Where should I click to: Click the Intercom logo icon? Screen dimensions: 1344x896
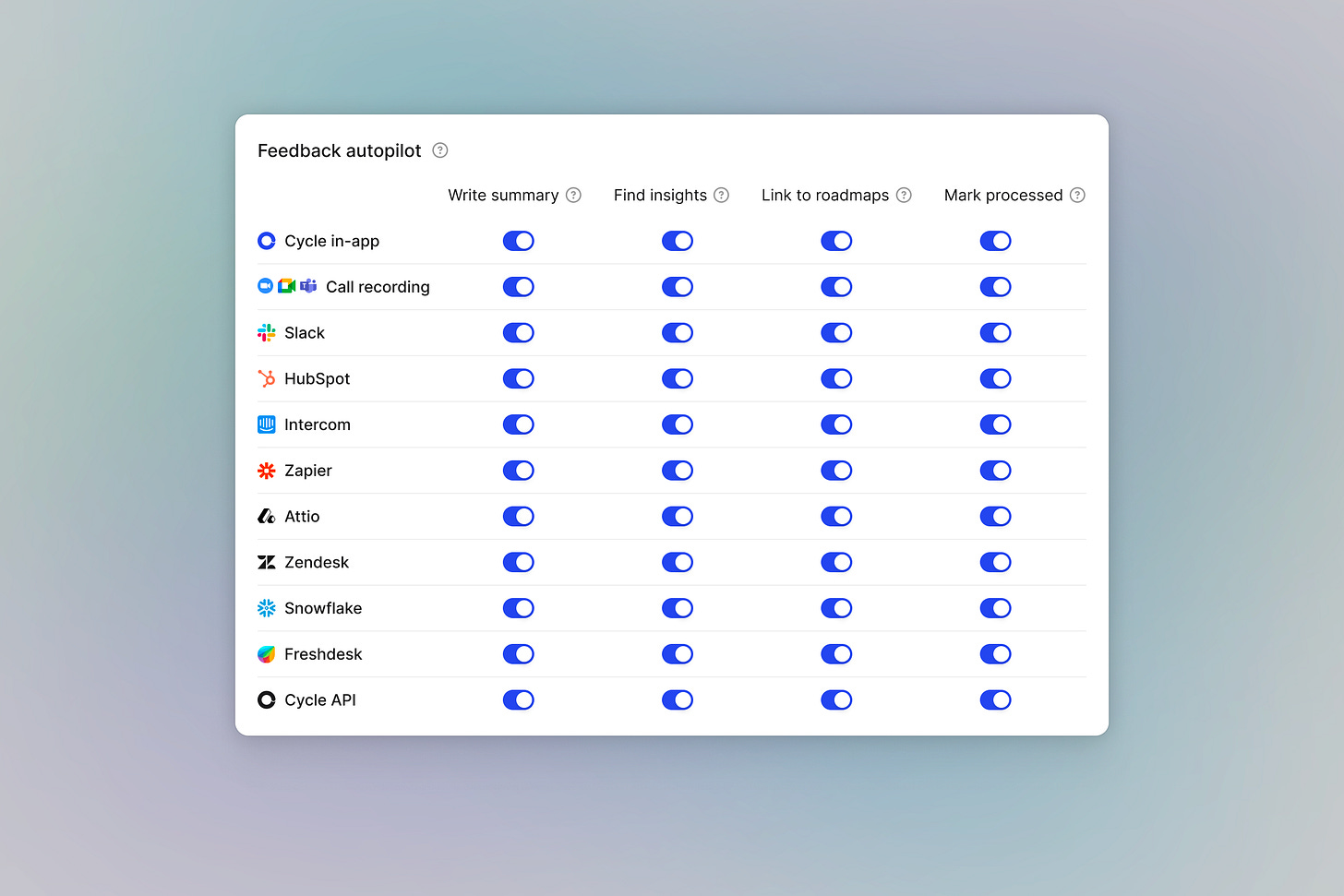267,424
